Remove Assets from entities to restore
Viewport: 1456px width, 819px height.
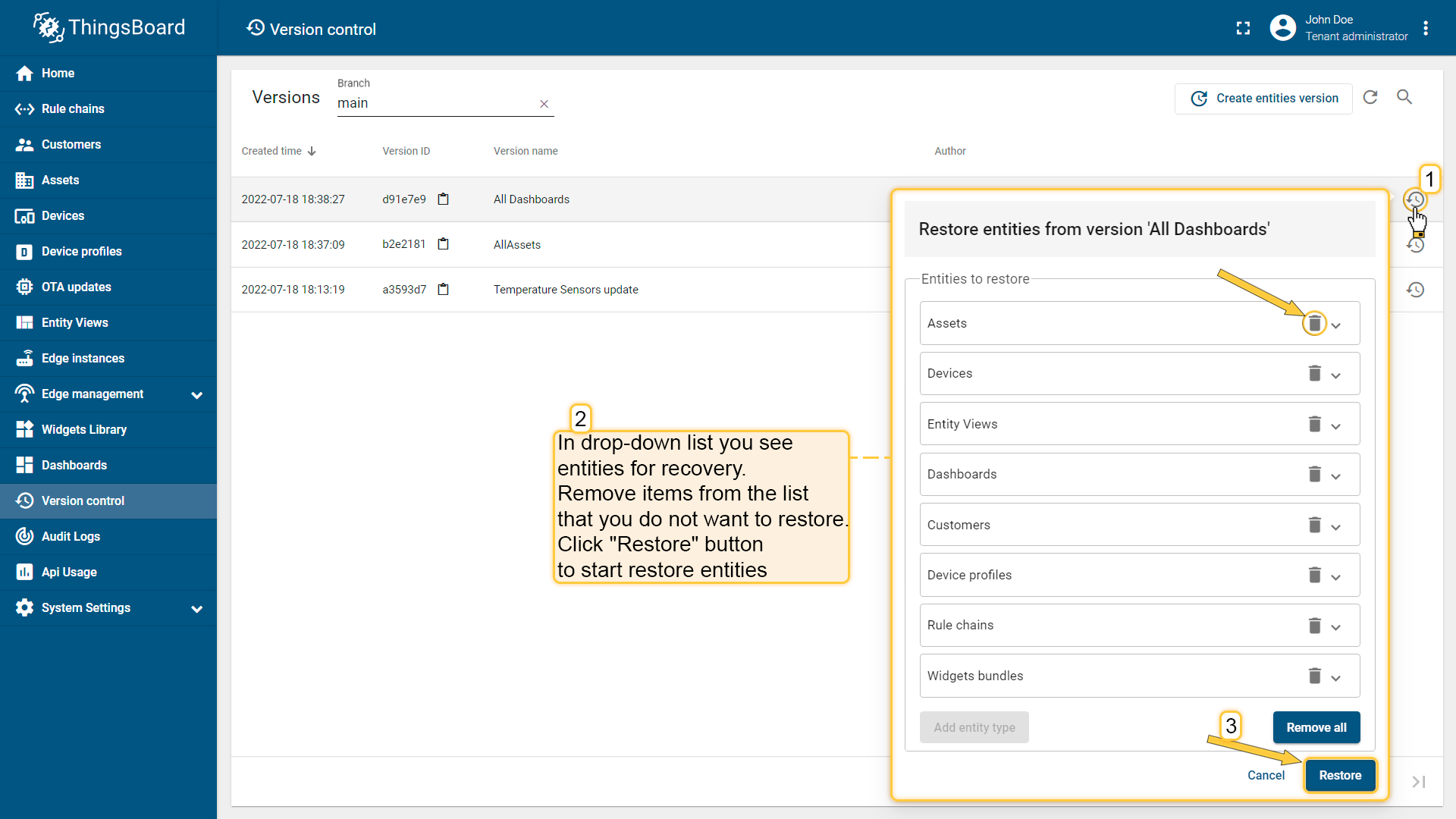(x=1315, y=323)
